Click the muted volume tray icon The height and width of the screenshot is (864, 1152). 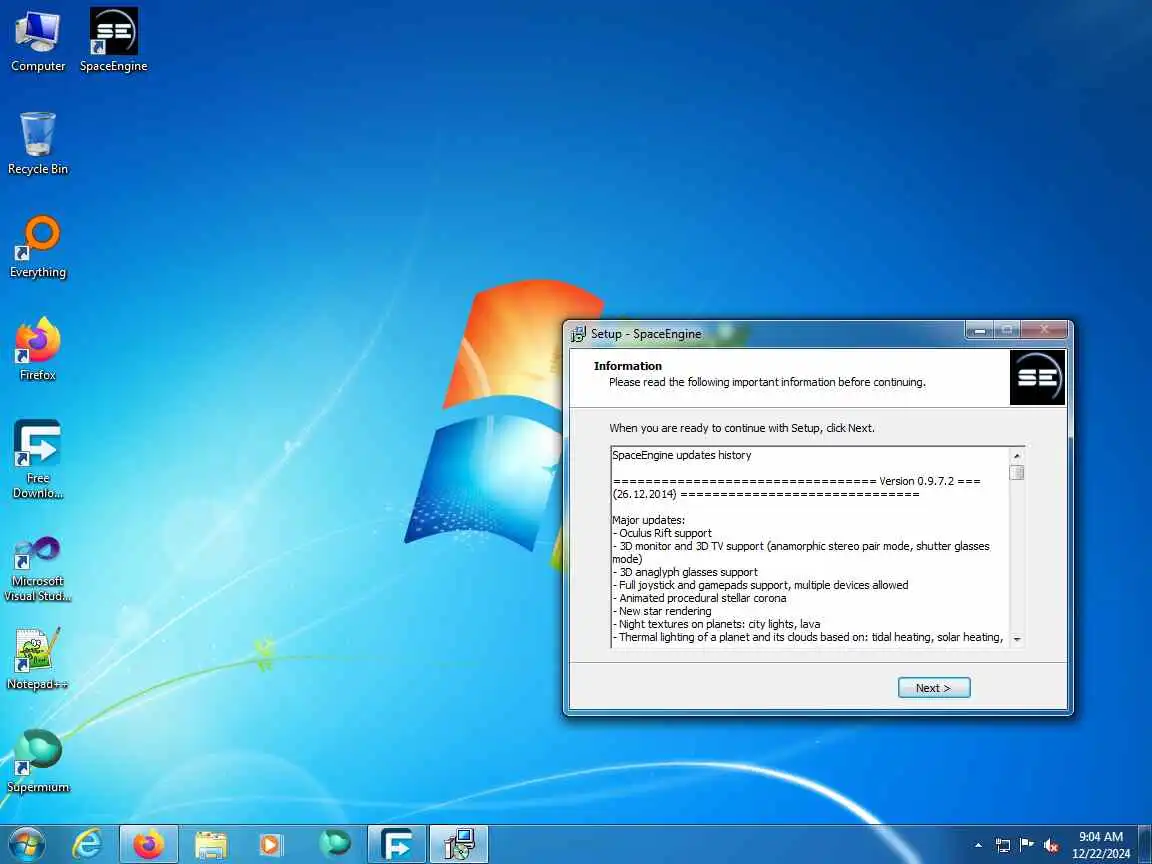pos(1051,845)
